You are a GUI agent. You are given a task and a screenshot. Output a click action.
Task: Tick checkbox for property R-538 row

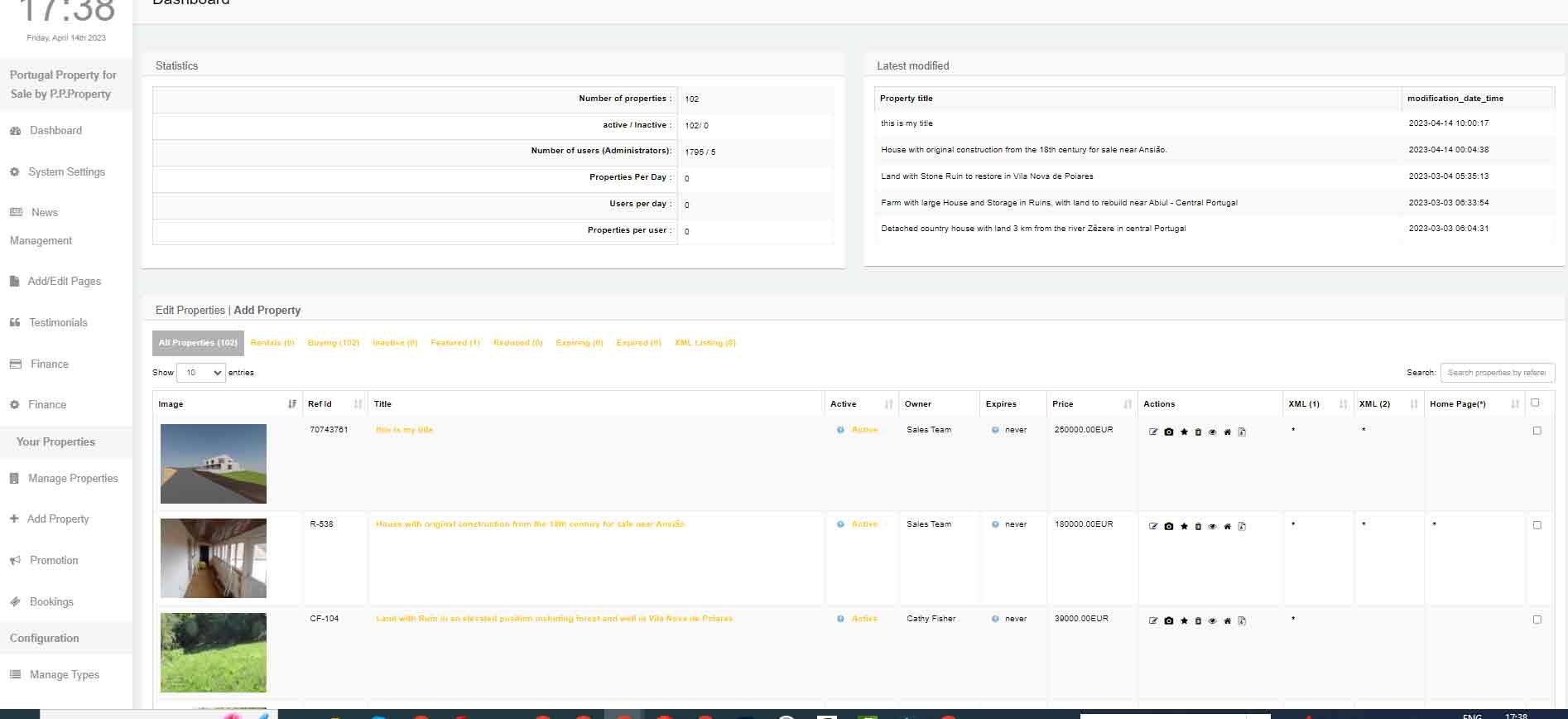1537,525
